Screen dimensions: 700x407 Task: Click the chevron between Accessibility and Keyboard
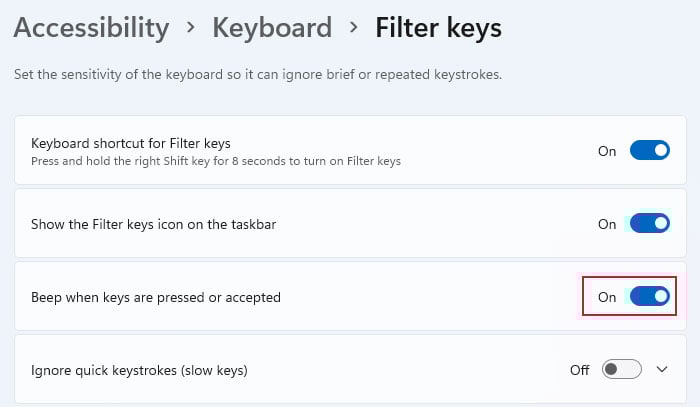191,28
